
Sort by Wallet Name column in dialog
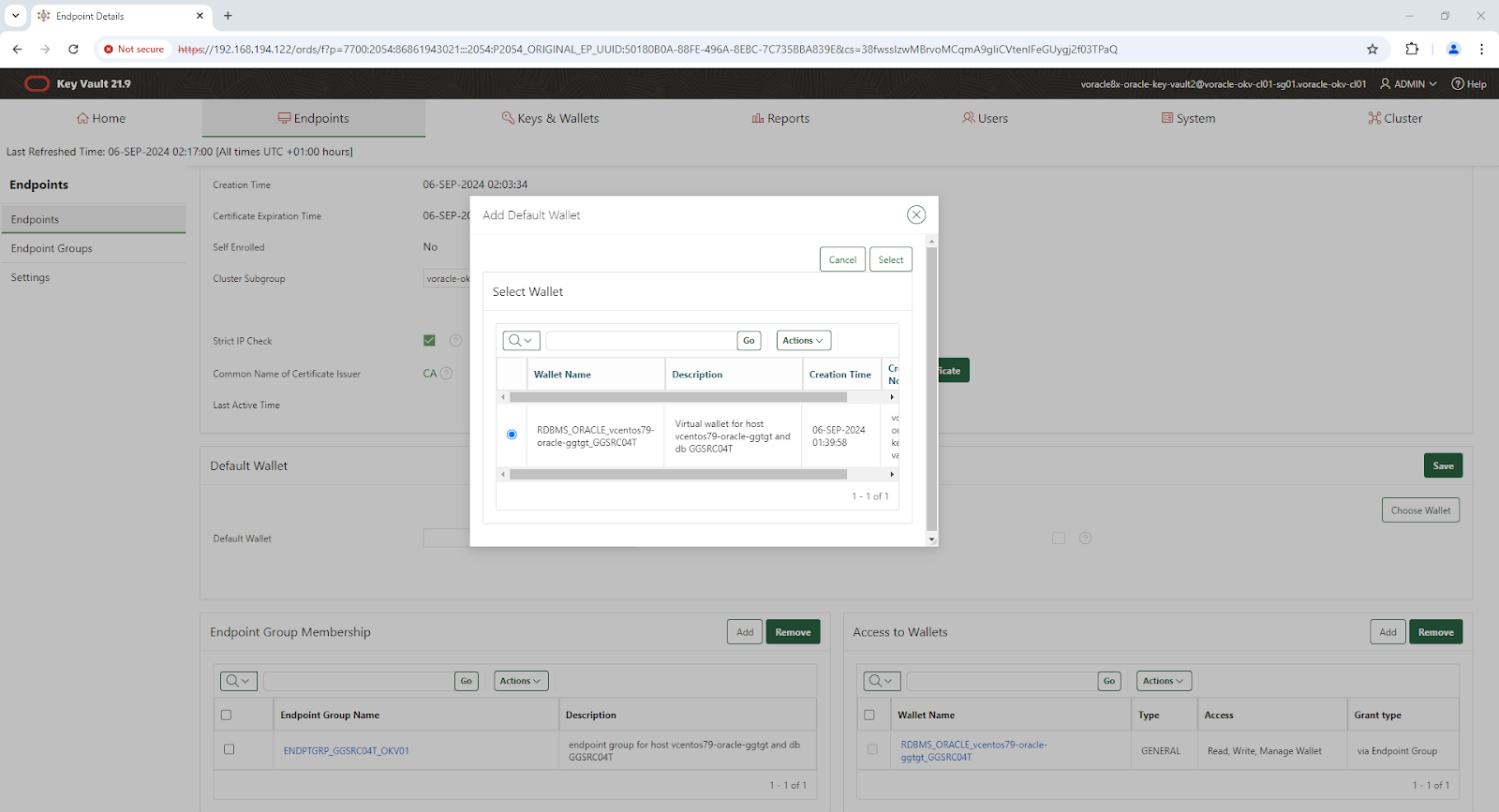click(x=562, y=375)
